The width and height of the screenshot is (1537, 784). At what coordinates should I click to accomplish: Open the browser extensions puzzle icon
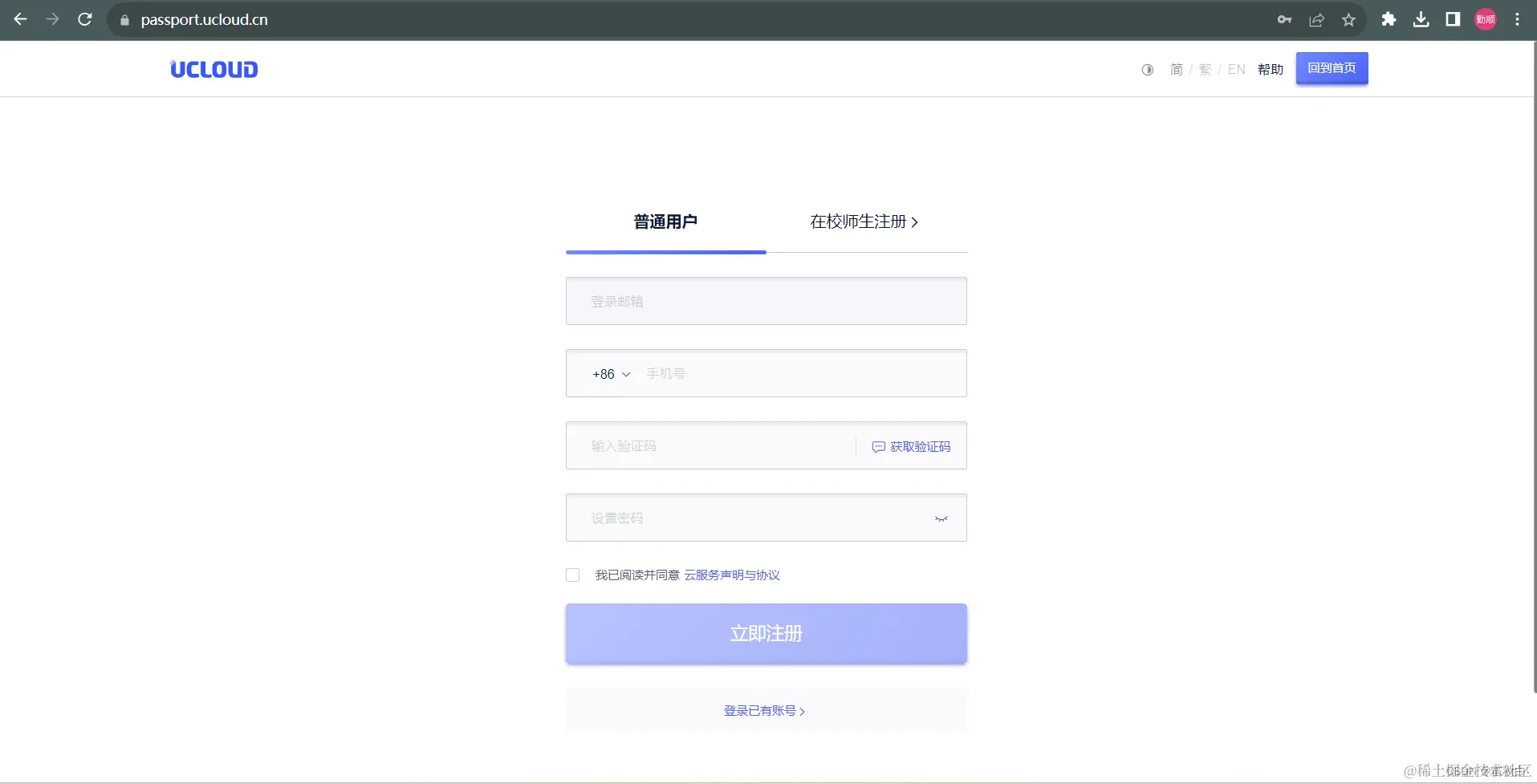tap(1389, 19)
